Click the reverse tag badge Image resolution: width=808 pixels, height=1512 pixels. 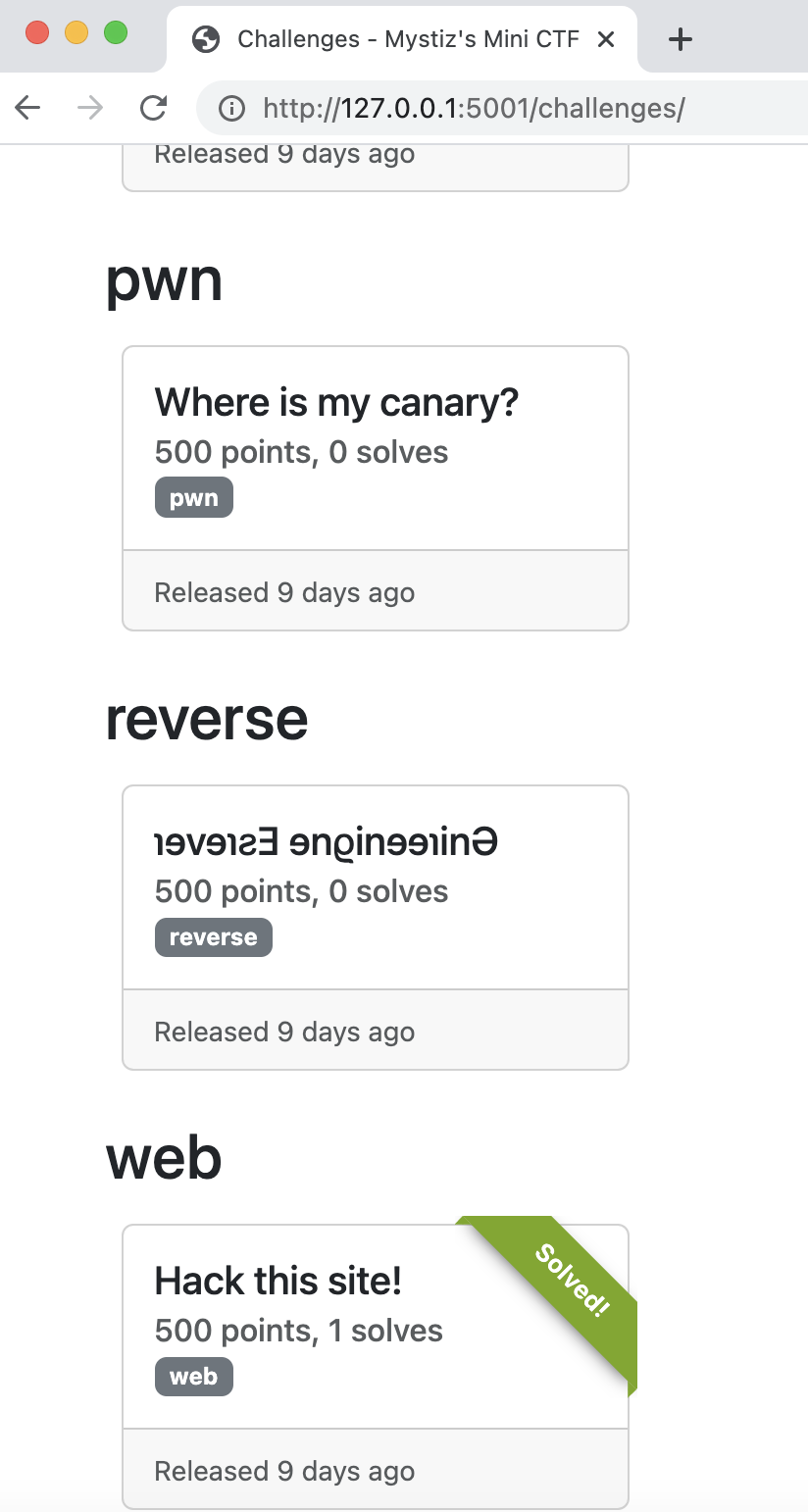[214, 936]
